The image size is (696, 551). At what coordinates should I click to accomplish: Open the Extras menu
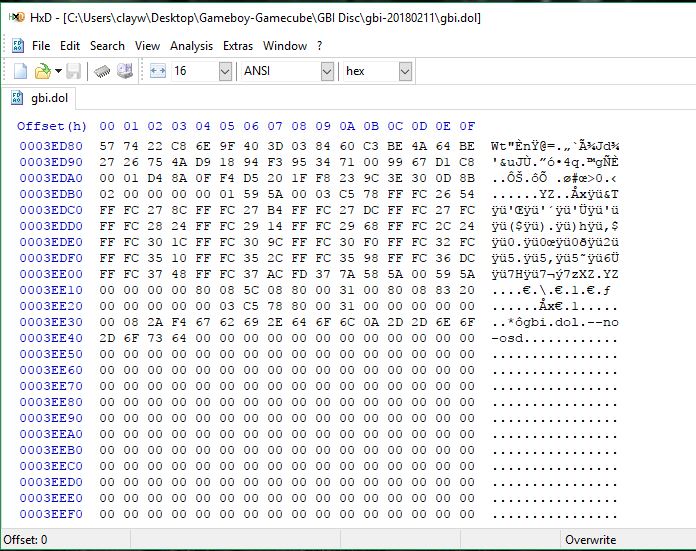tap(238, 45)
